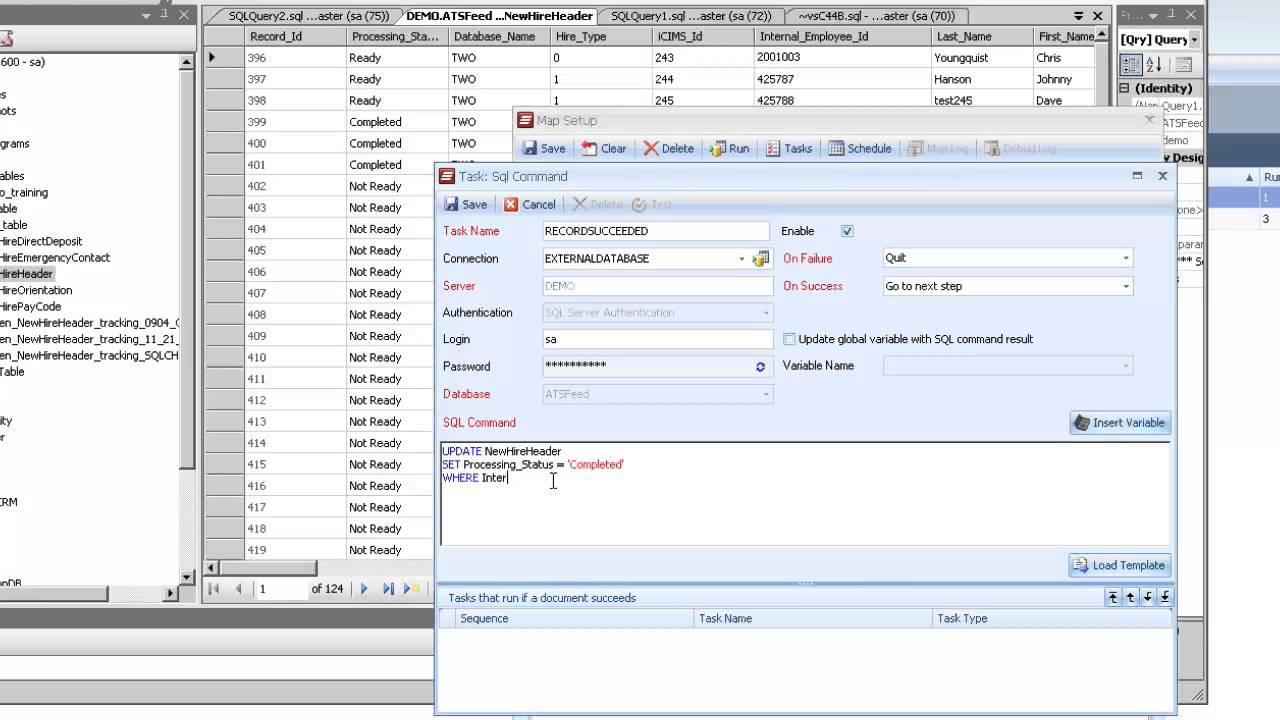Click inside the SQL Command text area
The height and width of the screenshot is (720, 1280).
(x=805, y=494)
